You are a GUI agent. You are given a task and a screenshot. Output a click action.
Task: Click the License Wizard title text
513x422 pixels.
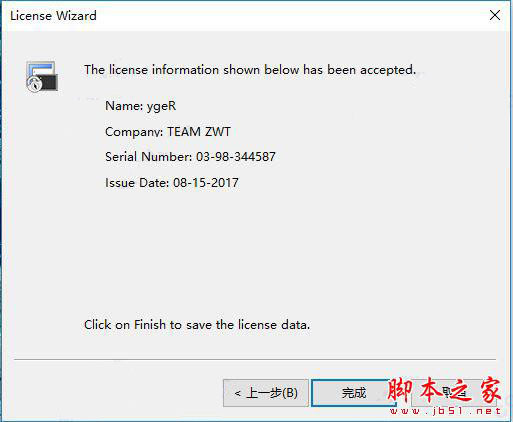tap(53, 16)
